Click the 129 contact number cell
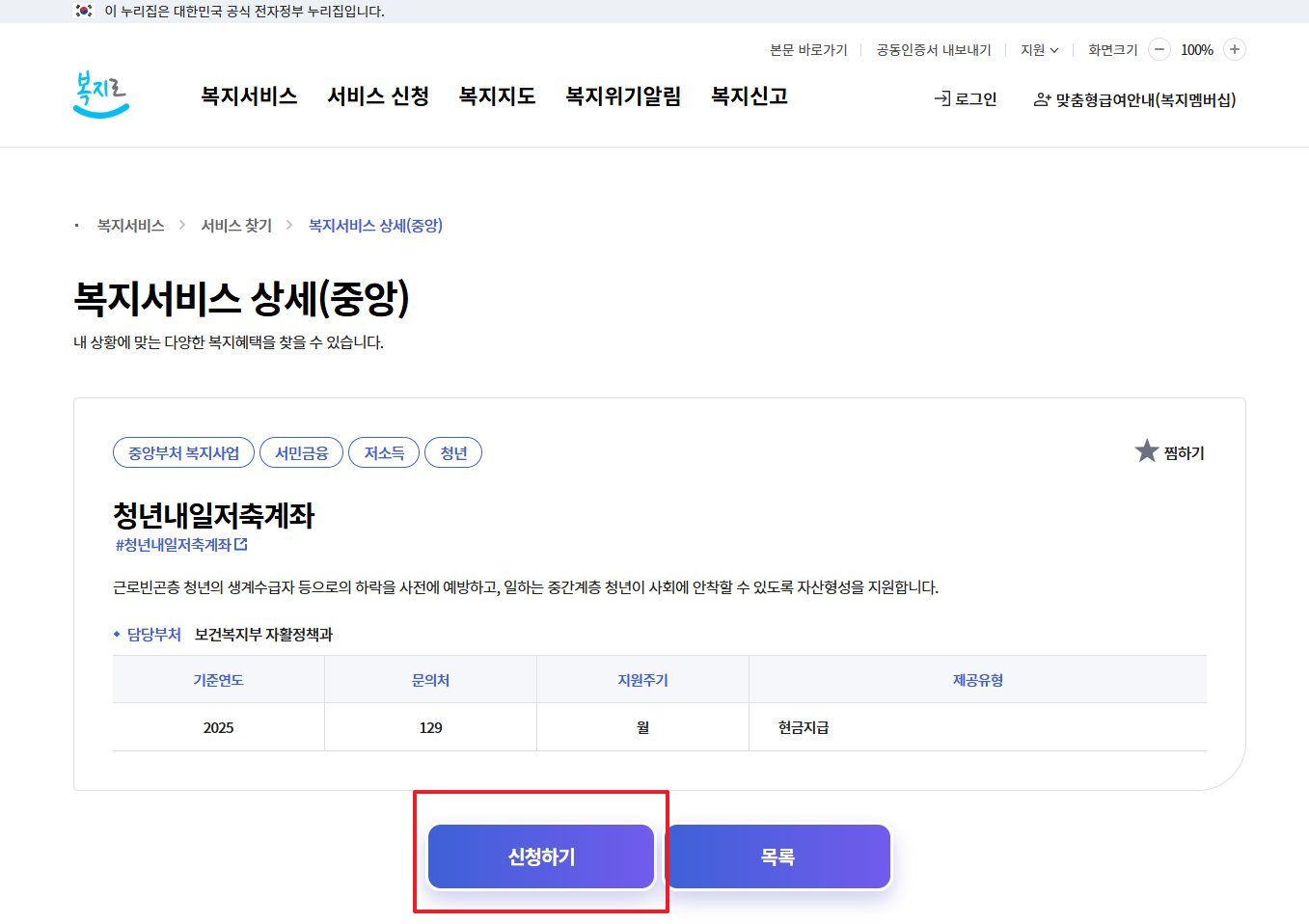The height and width of the screenshot is (924, 1309). click(x=430, y=727)
